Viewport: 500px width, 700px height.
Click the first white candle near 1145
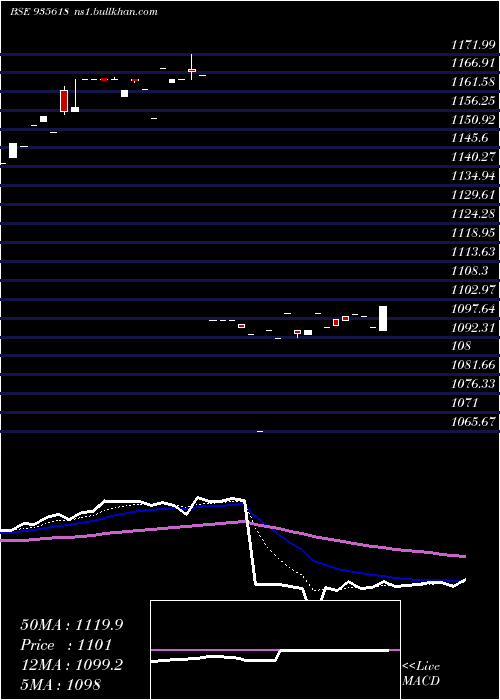pyautogui.click(x=13, y=150)
